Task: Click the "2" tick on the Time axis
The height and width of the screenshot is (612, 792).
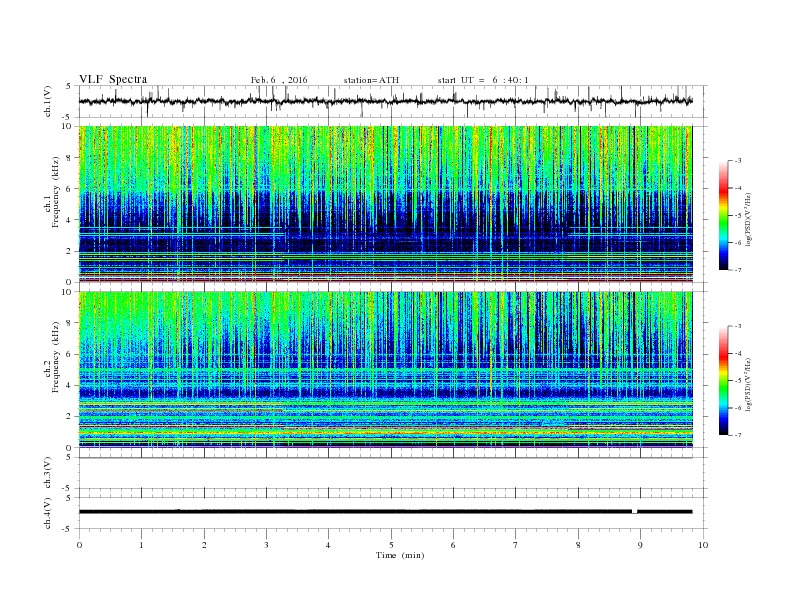Action: point(204,545)
